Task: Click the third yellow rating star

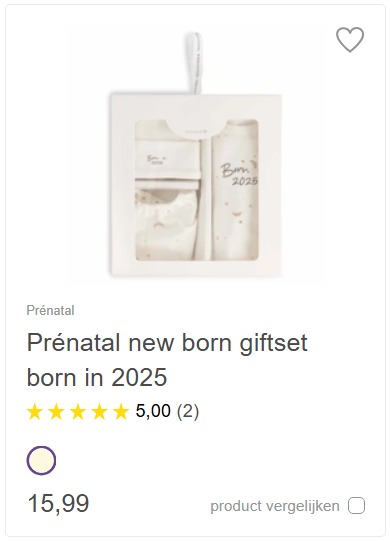Action: click(x=78, y=412)
